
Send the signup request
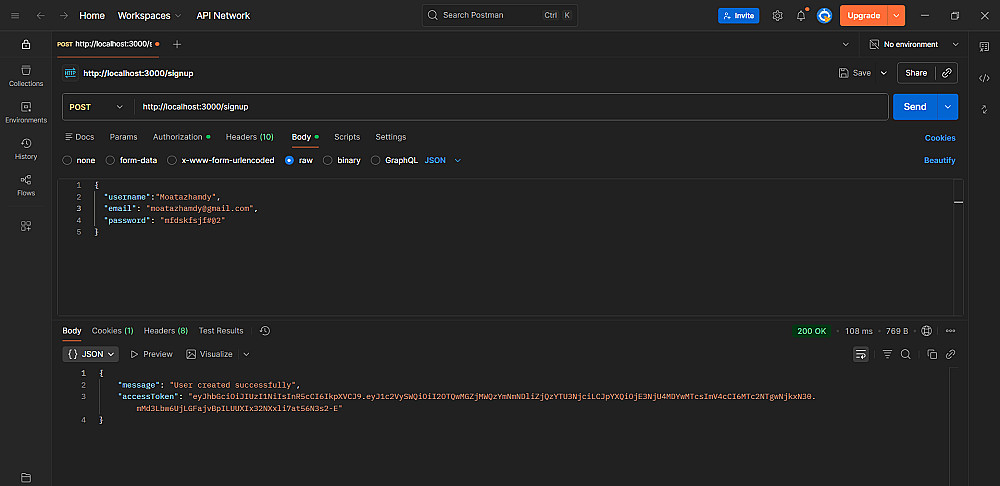914,107
